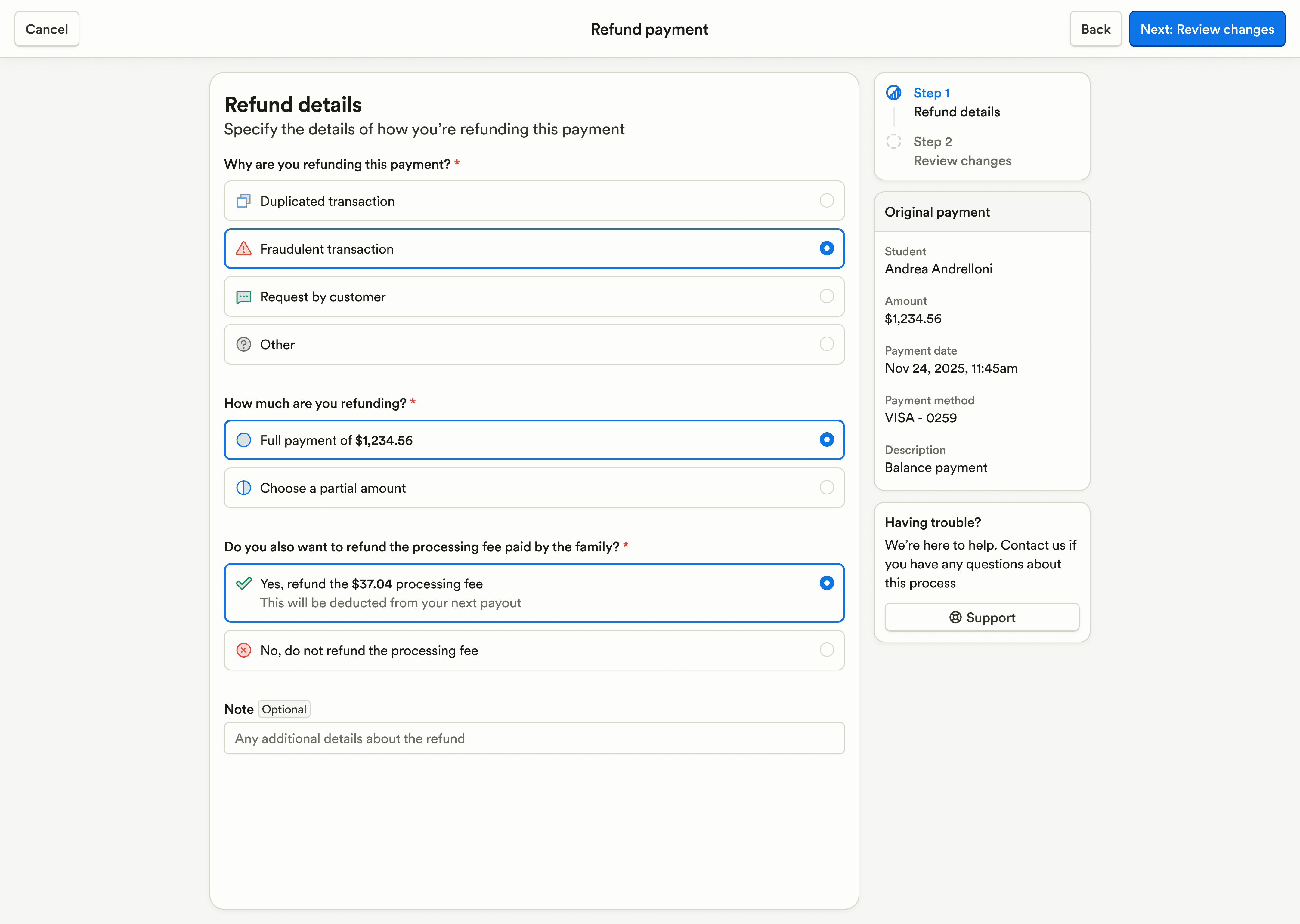The height and width of the screenshot is (924, 1300).
Task: Click the red X no-refund icon
Action: (x=244, y=650)
